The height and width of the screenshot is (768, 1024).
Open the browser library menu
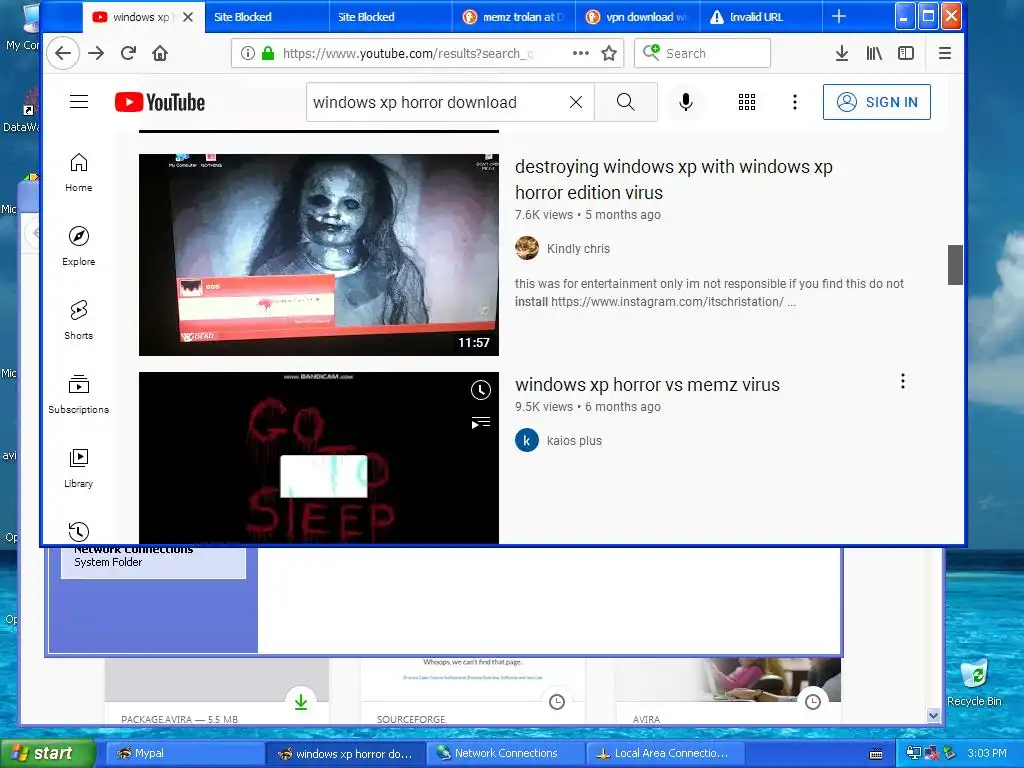874,53
